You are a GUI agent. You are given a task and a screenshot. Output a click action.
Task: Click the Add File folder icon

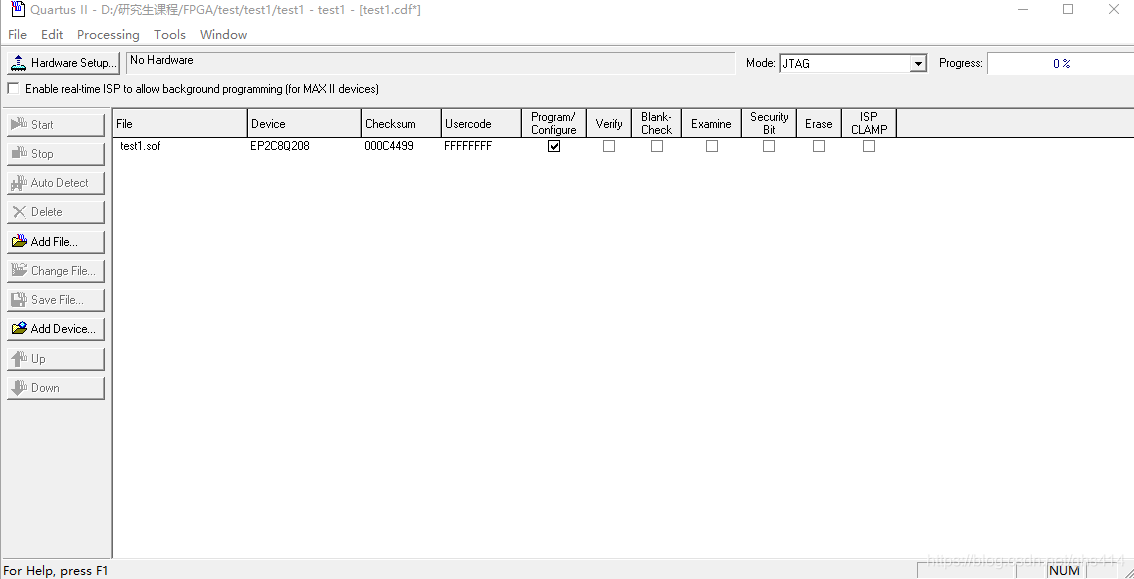tap(20, 241)
